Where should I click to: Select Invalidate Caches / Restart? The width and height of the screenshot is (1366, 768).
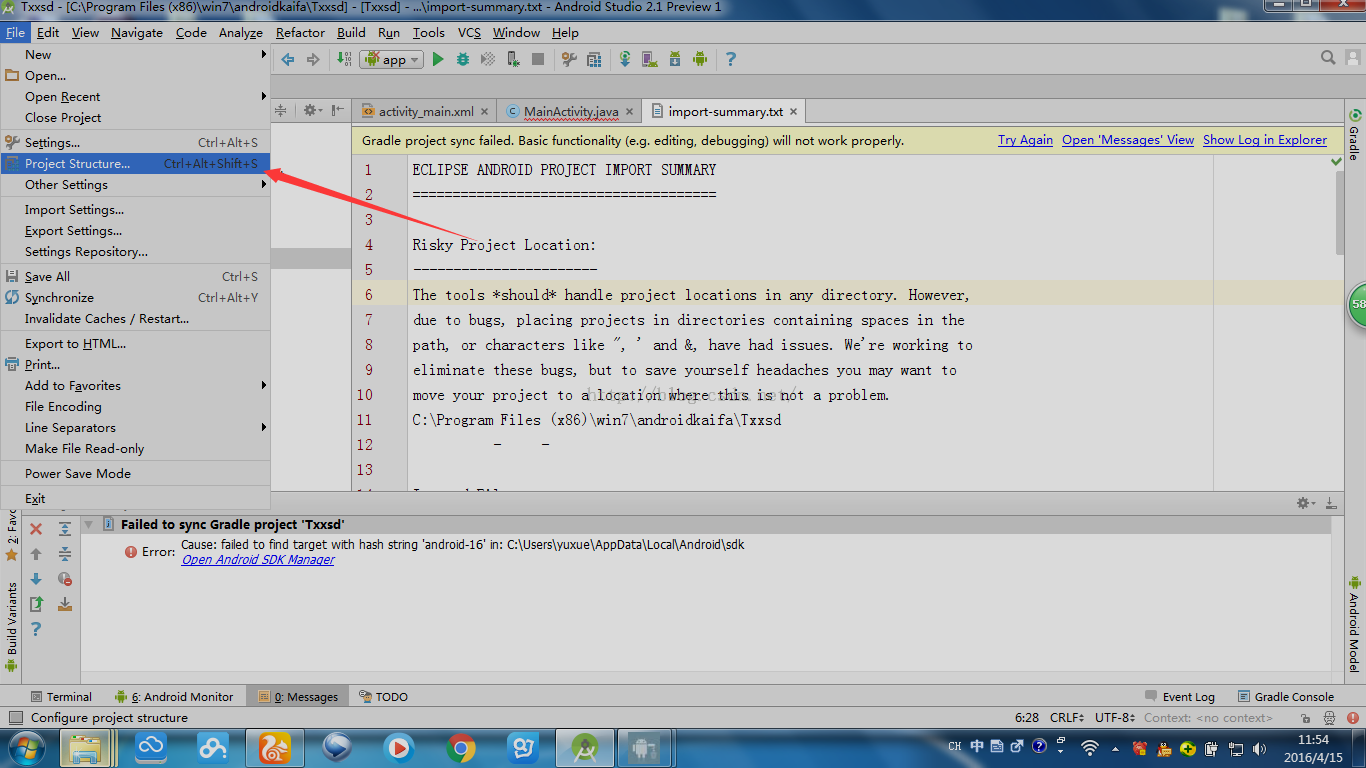pos(135,319)
